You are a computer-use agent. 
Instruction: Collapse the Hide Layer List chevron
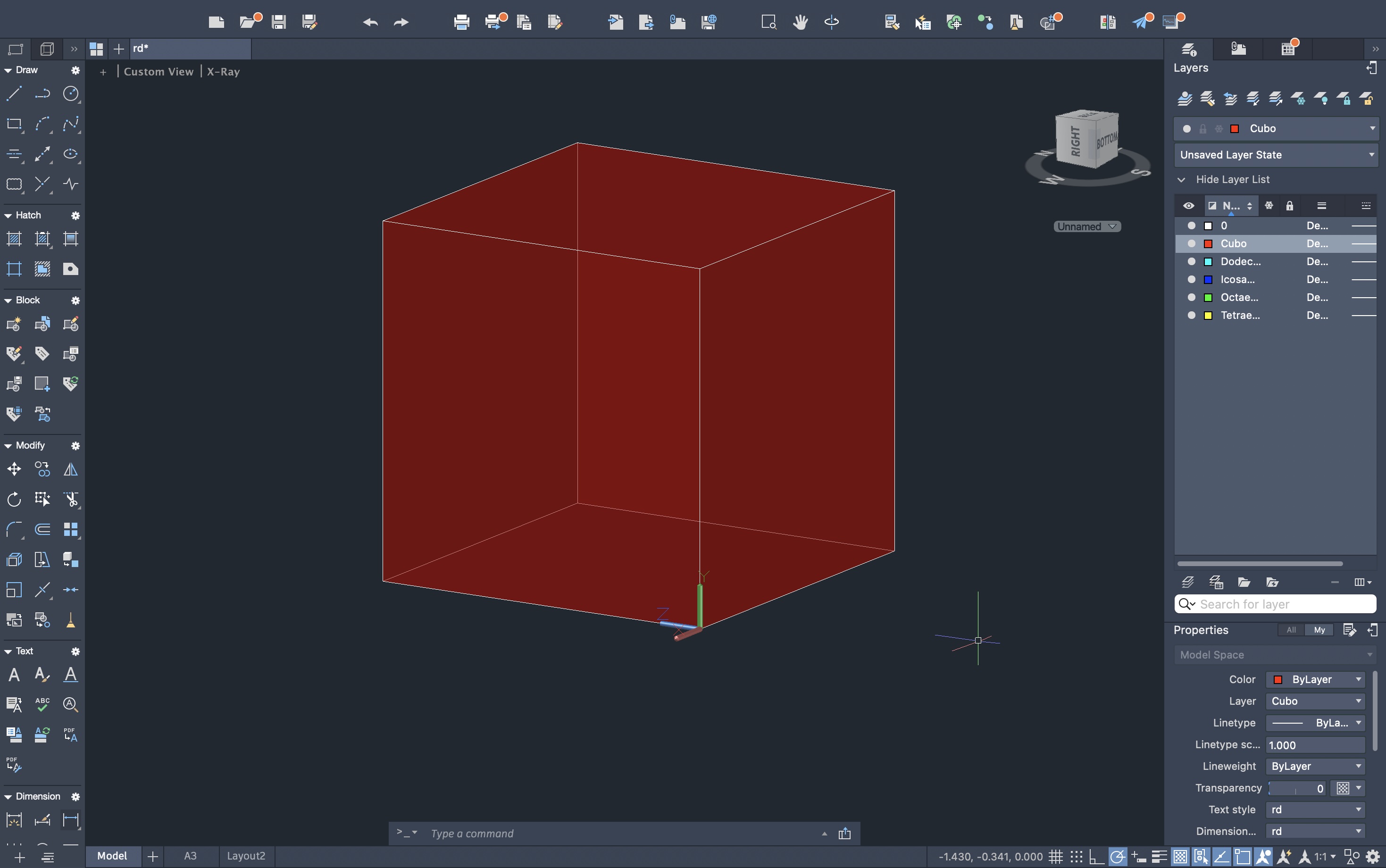[1181, 180]
